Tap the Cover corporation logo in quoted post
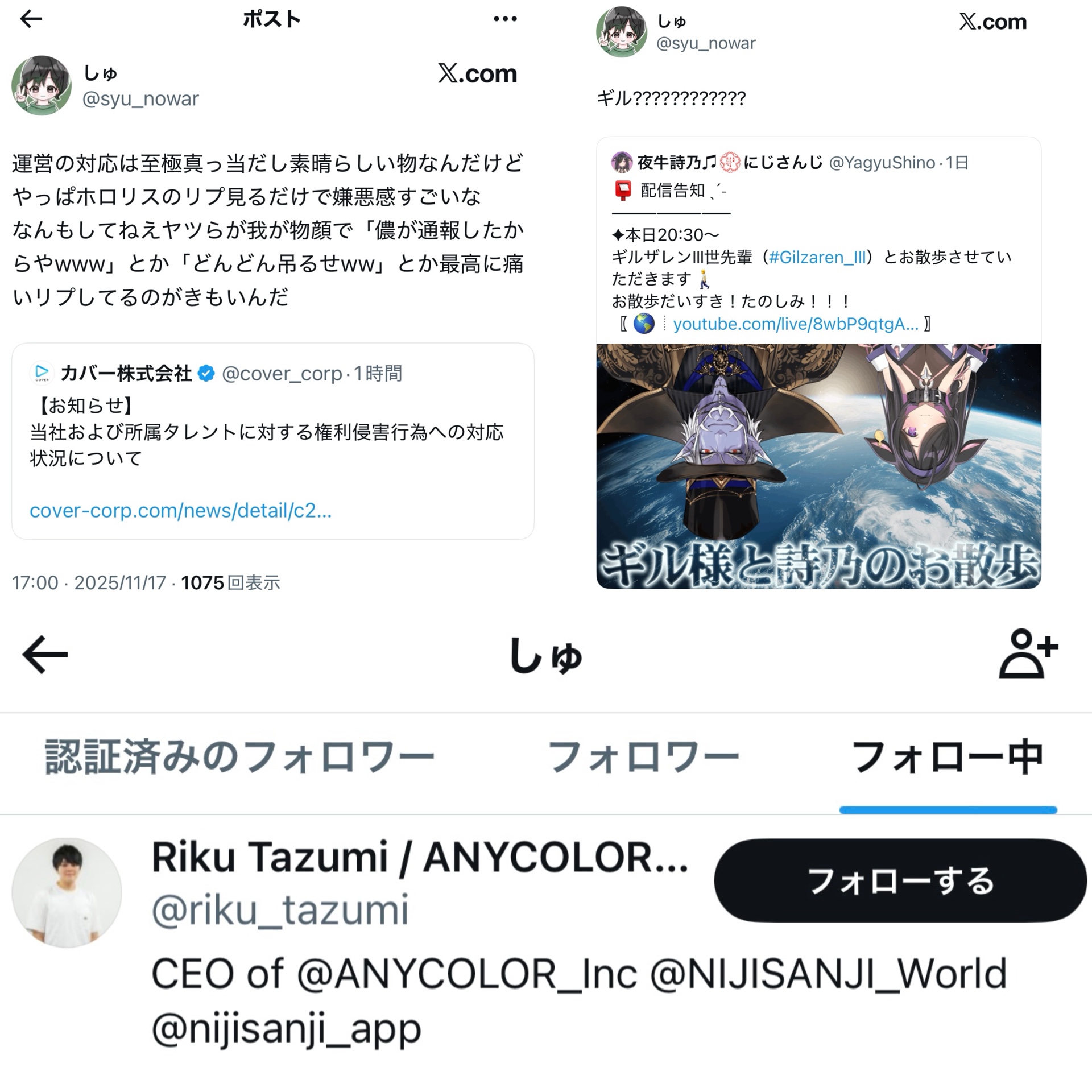 pyautogui.click(x=42, y=373)
